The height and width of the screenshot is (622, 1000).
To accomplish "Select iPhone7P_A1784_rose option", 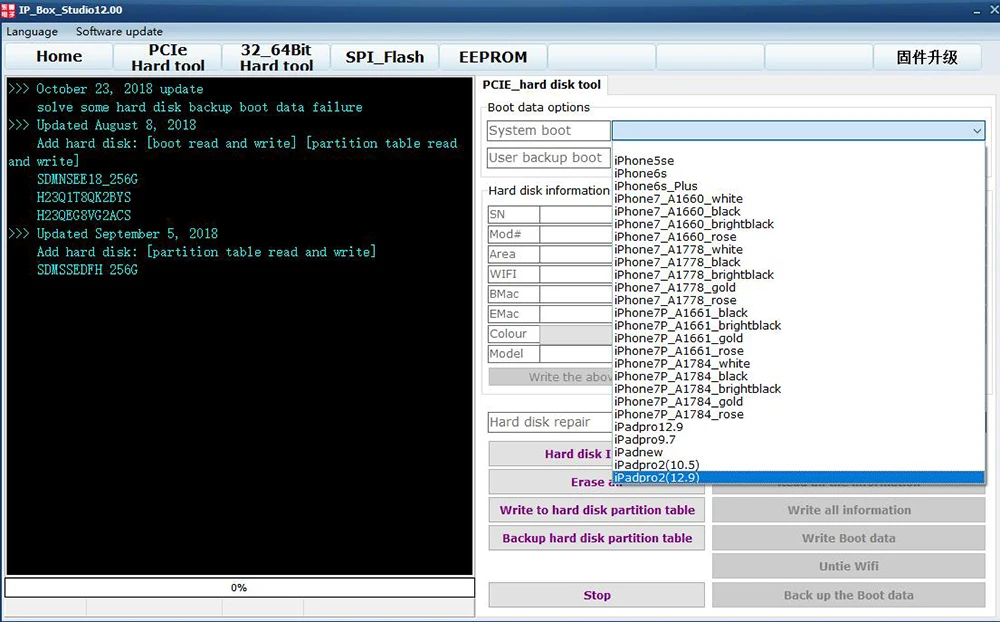I will tap(798, 414).
